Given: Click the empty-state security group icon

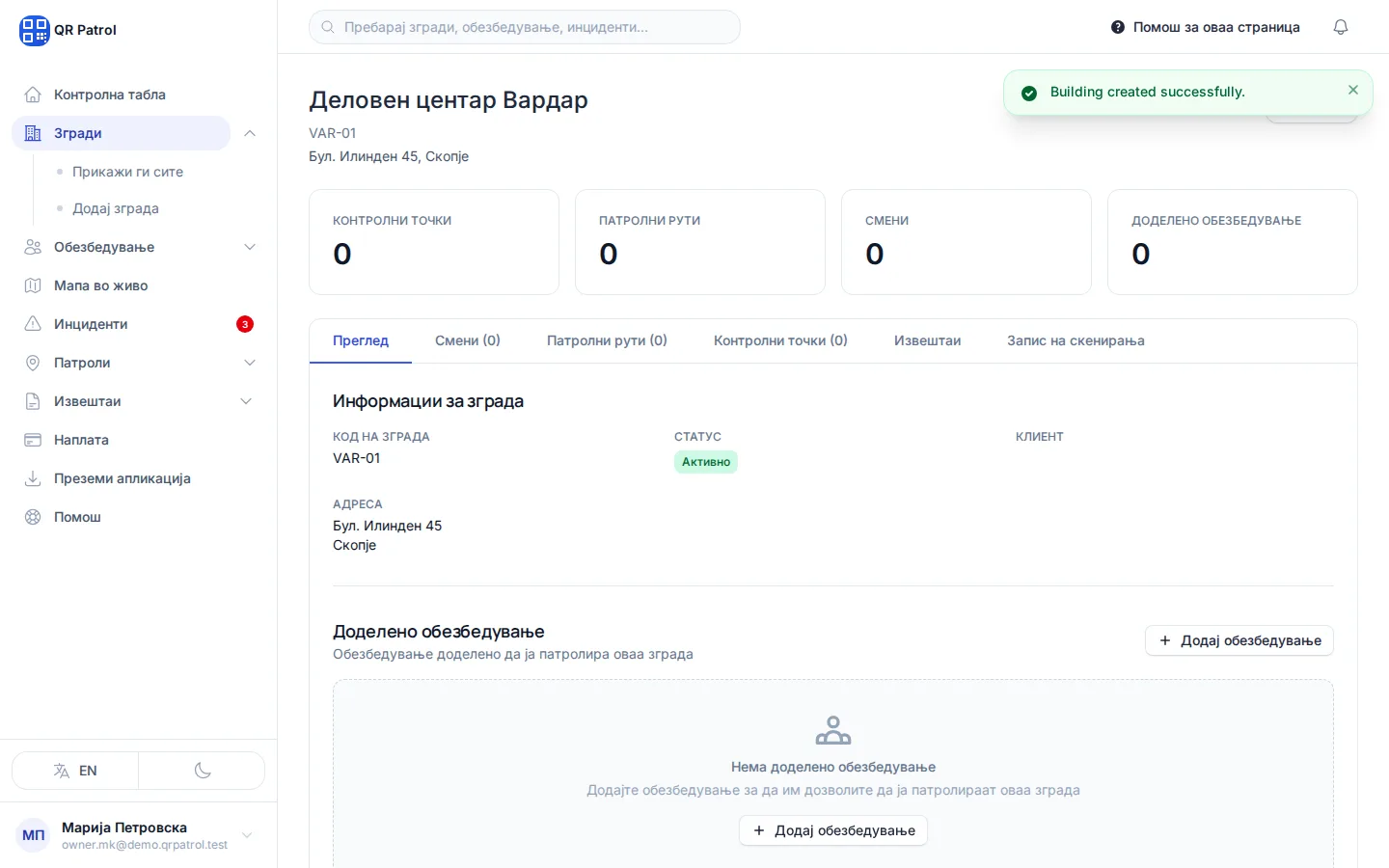Looking at the screenshot, I should pos(833,730).
